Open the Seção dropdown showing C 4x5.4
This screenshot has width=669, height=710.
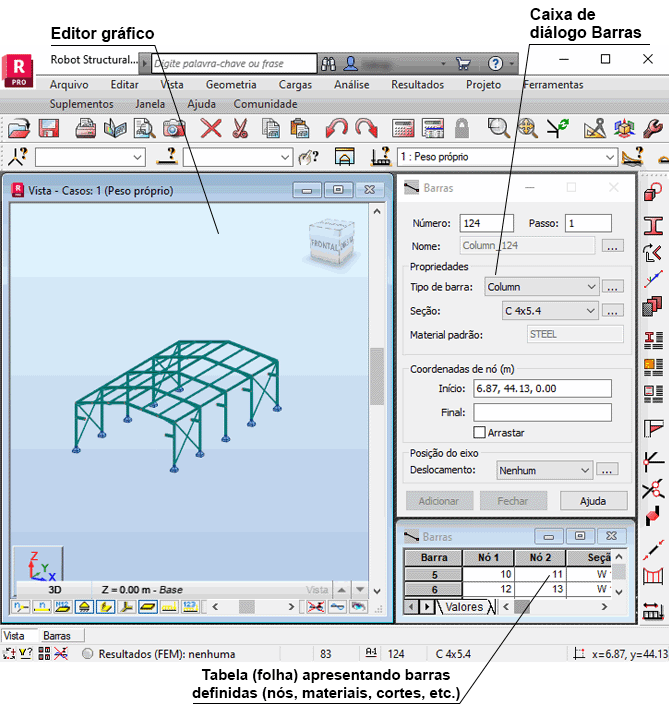point(550,311)
